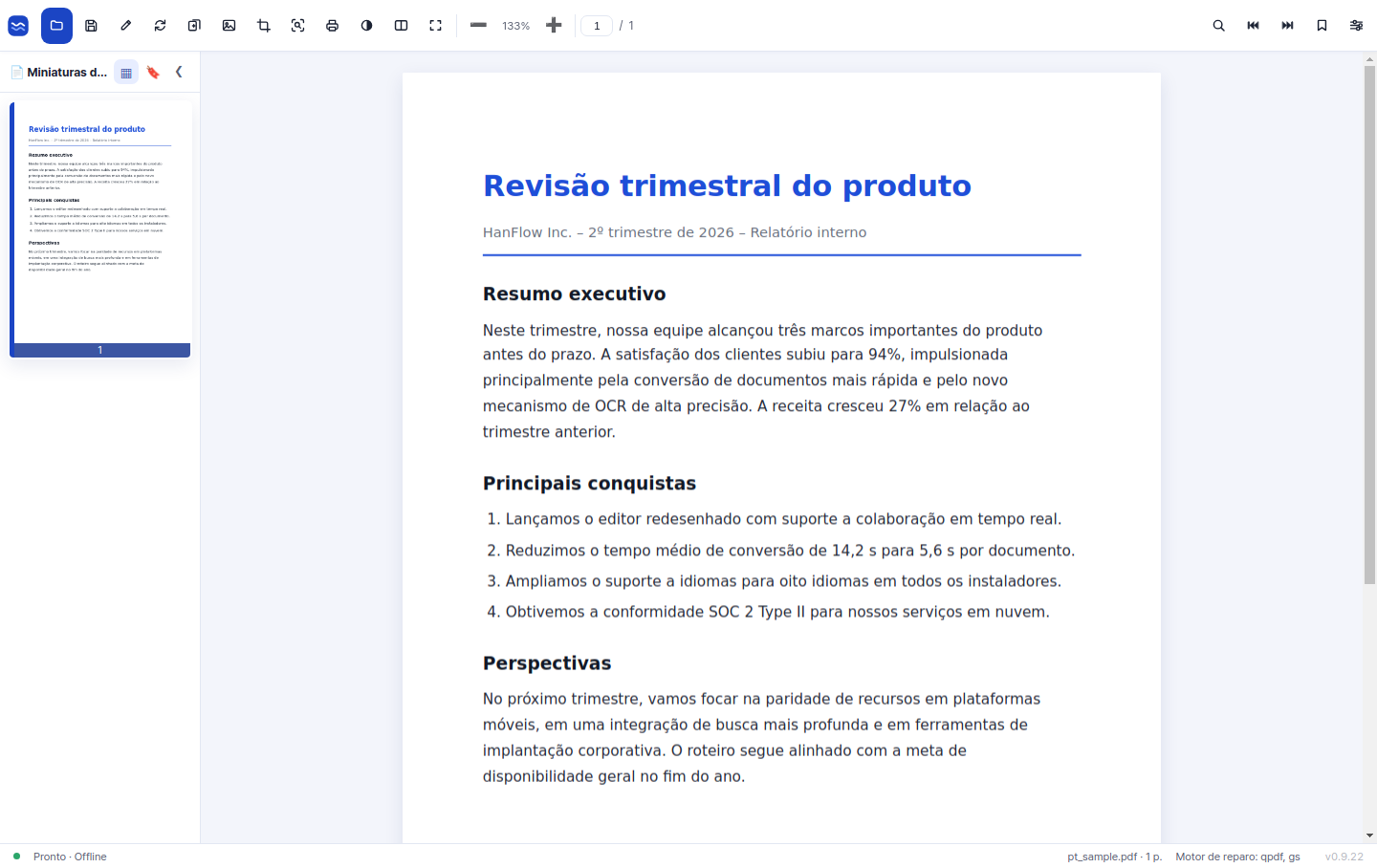This screenshot has width=1377, height=868.
Task: Print the document using the printer icon
Action: [332, 26]
